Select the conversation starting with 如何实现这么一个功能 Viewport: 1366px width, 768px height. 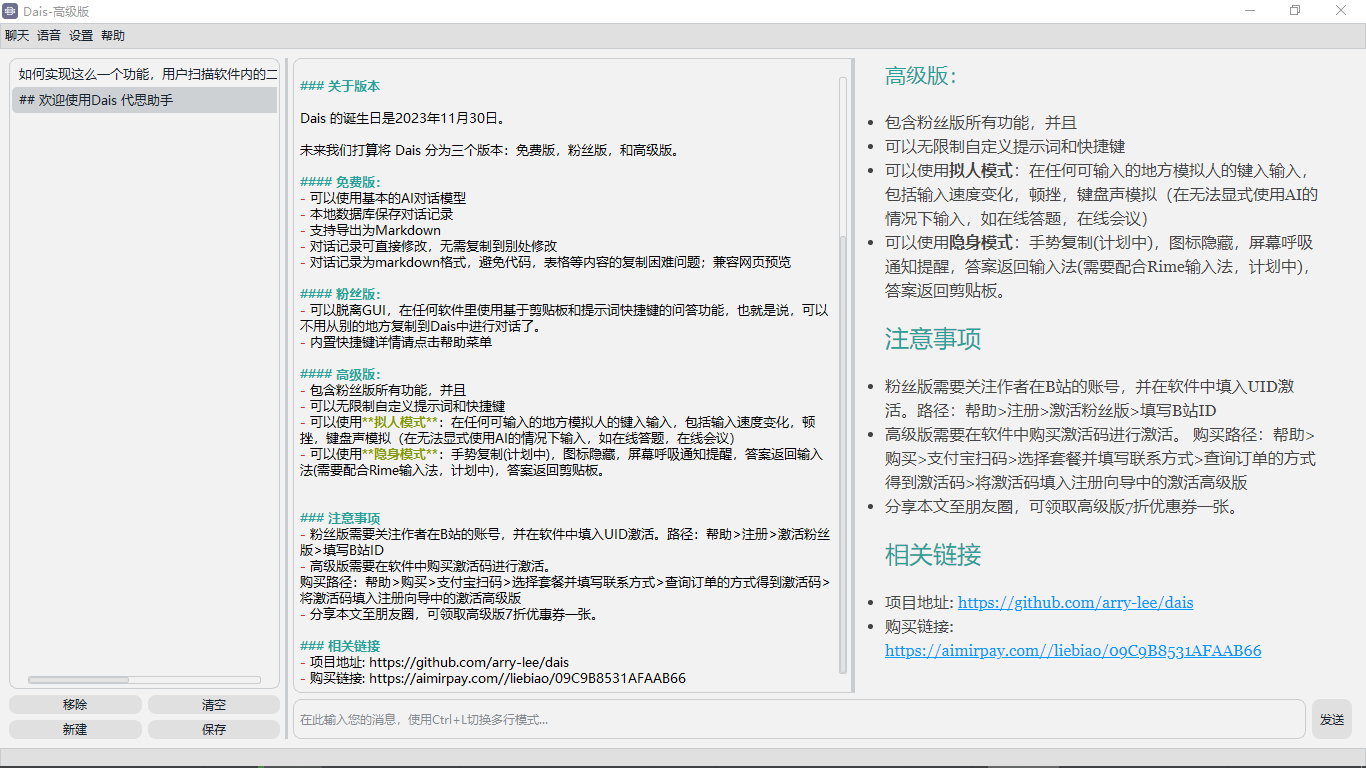(145, 74)
